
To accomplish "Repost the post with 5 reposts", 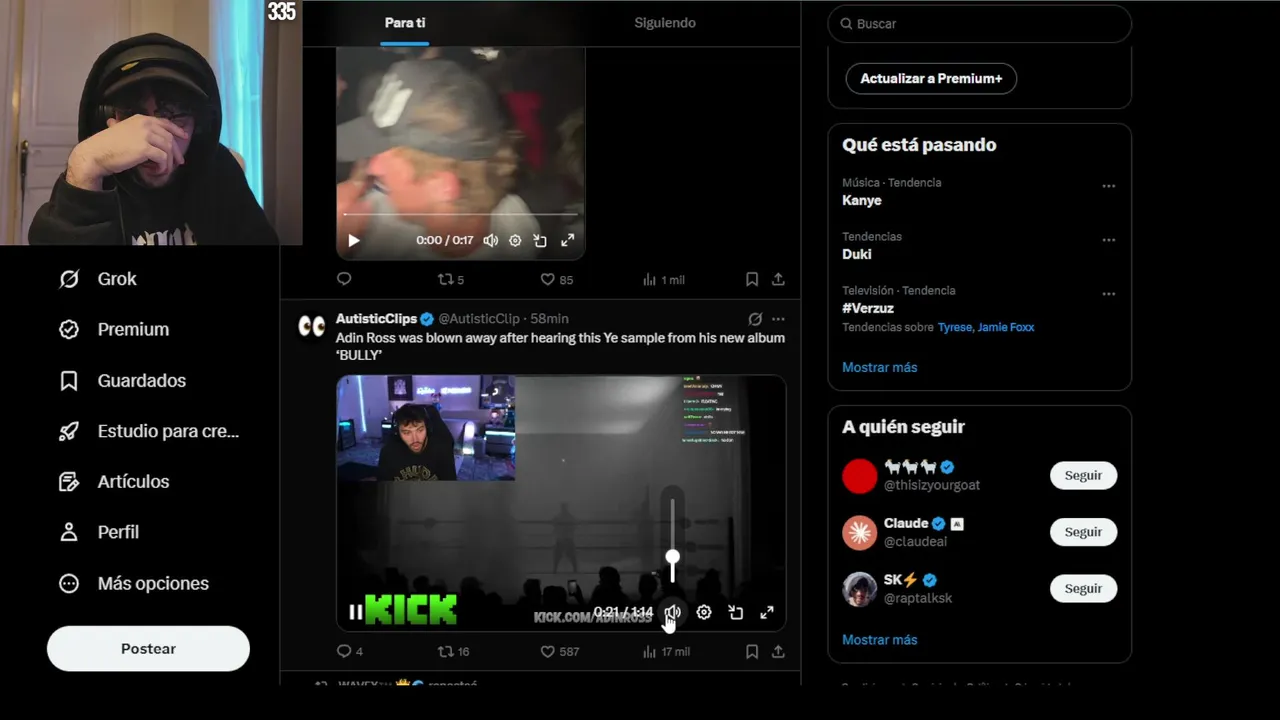I will click(x=451, y=279).
